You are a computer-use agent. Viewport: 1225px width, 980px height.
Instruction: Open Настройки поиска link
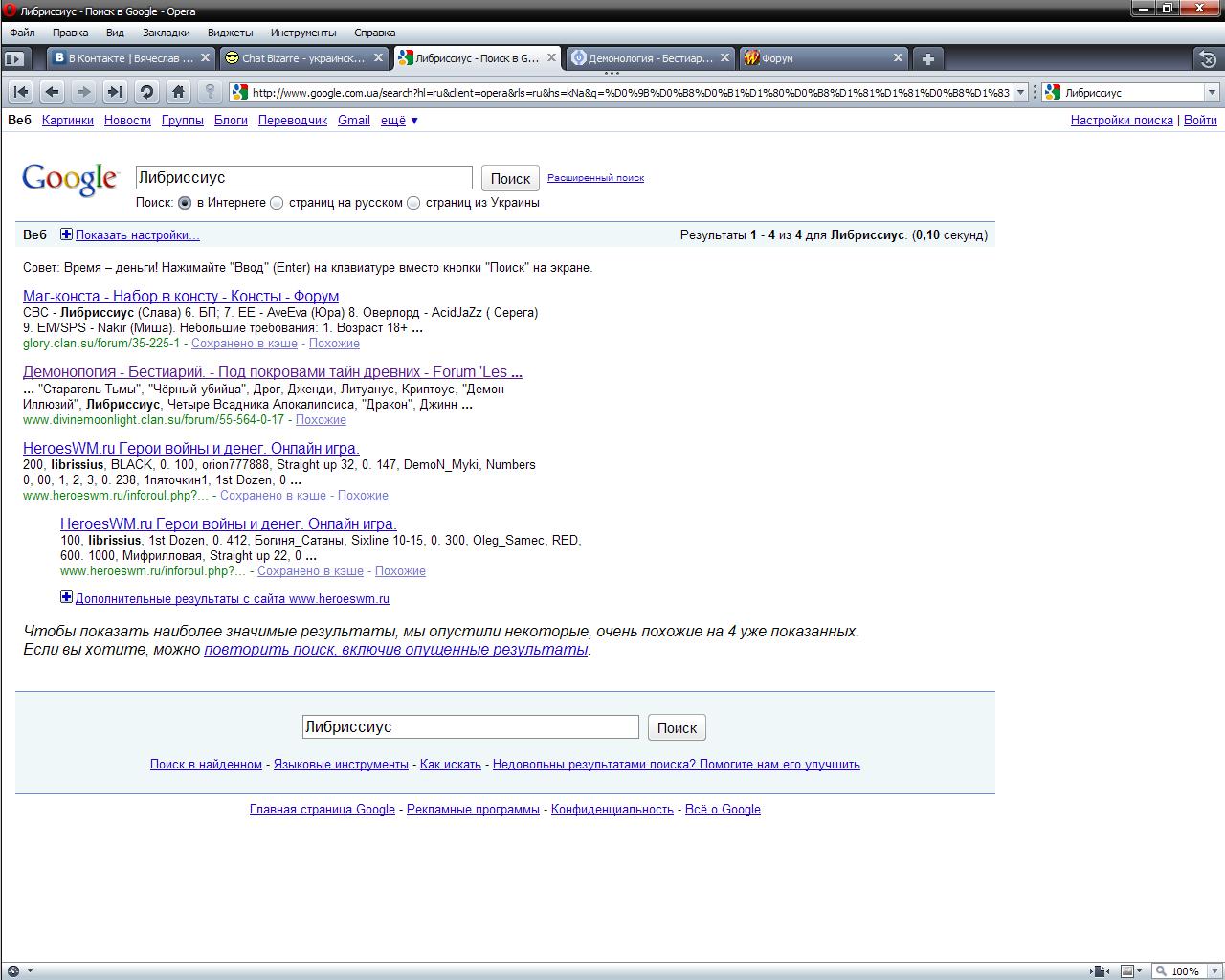coord(1122,121)
